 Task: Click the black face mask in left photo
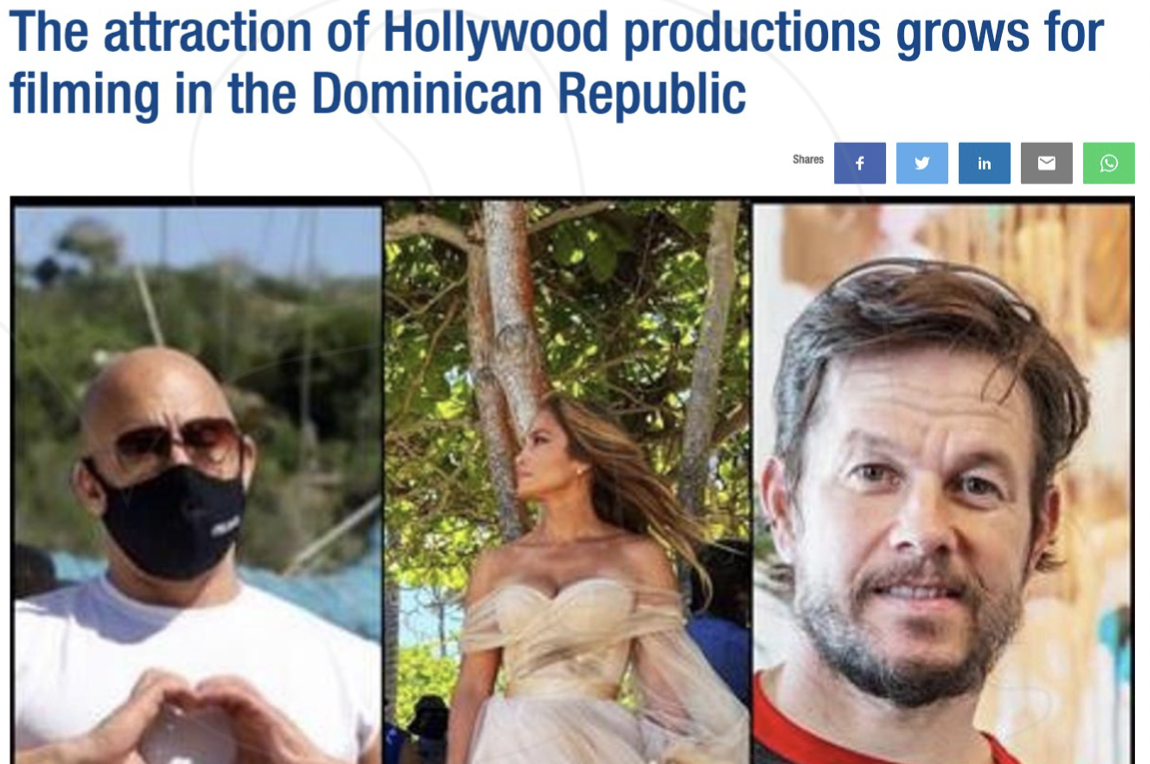[x=172, y=522]
